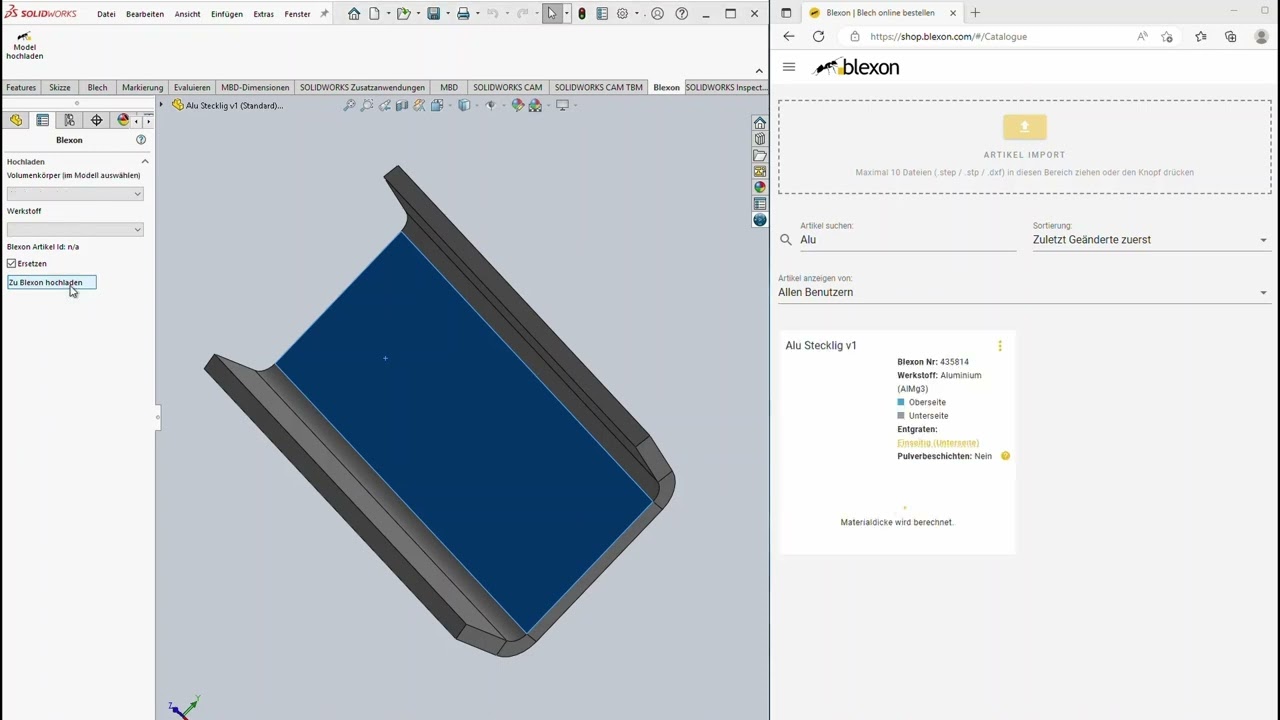Open a new browser tab
Image resolution: width=1280 pixels, height=720 pixels.
pyautogui.click(x=975, y=13)
